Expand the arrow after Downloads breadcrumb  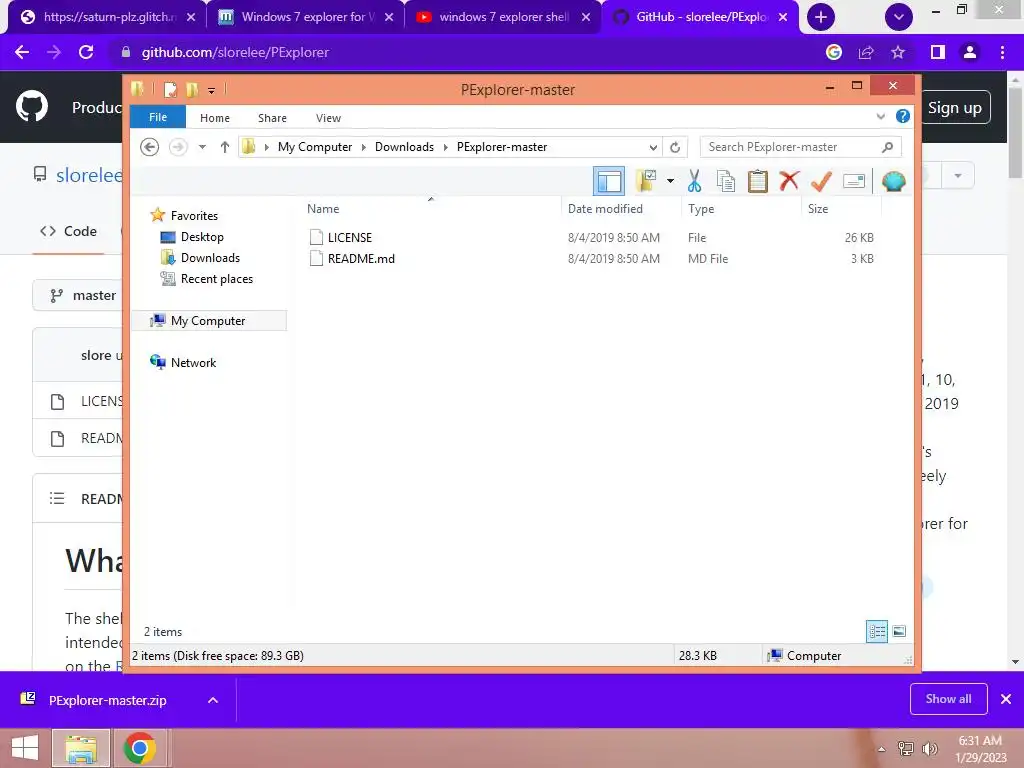pyautogui.click(x=445, y=147)
